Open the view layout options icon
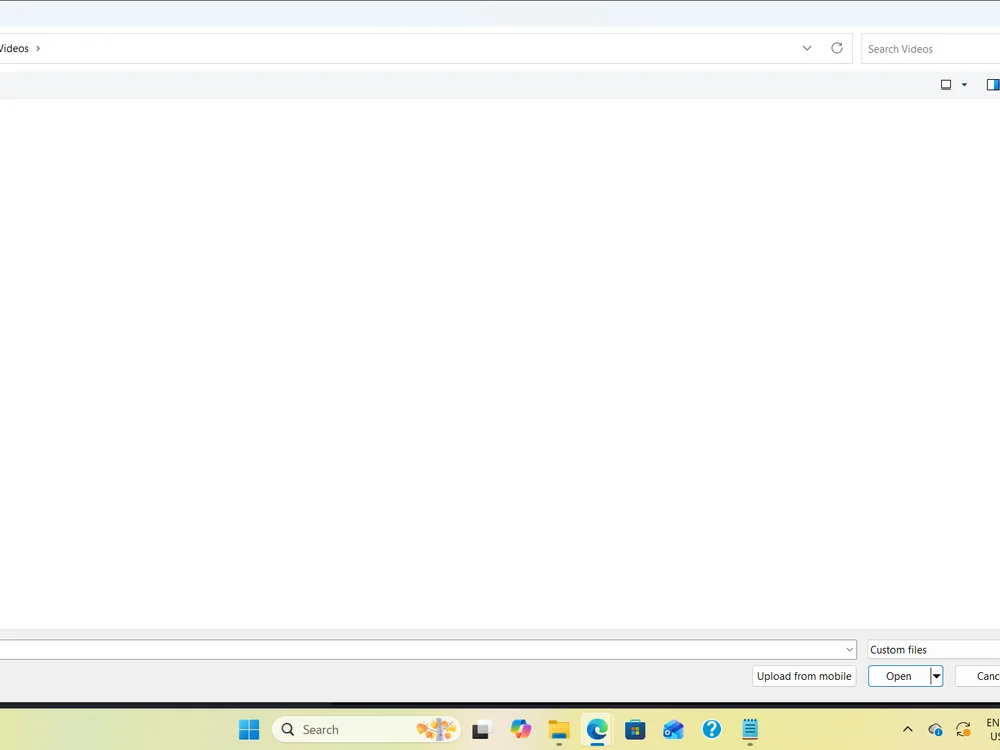This screenshot has width=1000, height=750. click(946, 84)
